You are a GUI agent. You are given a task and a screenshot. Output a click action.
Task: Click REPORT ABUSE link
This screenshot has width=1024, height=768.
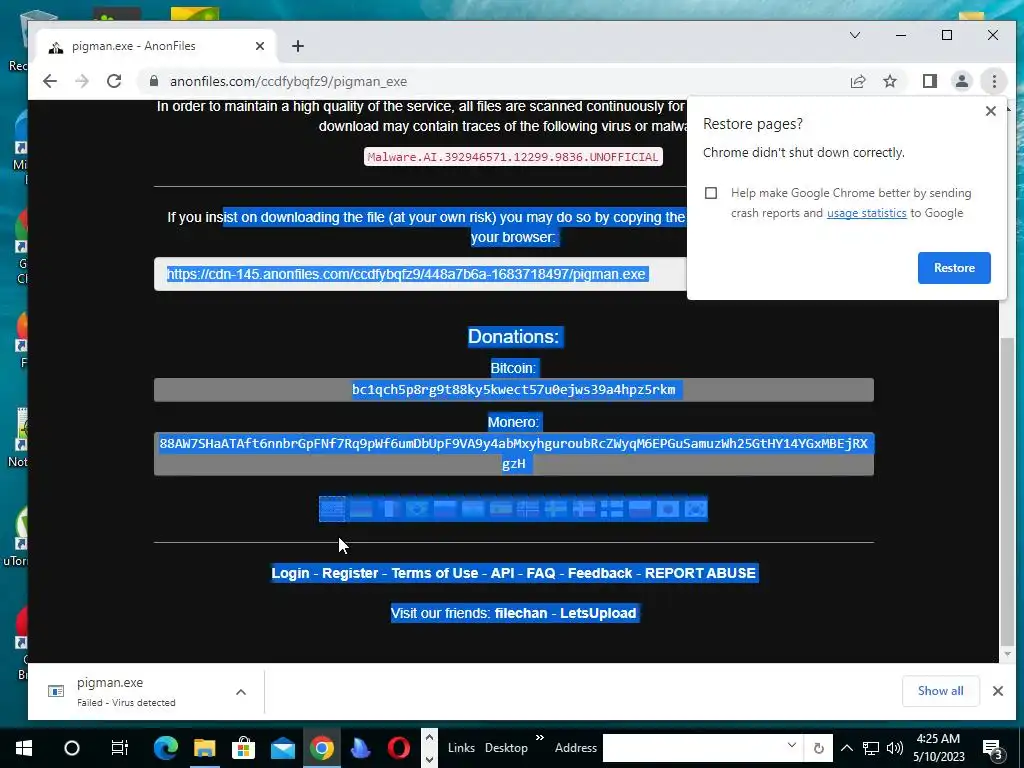click(700, 573)
